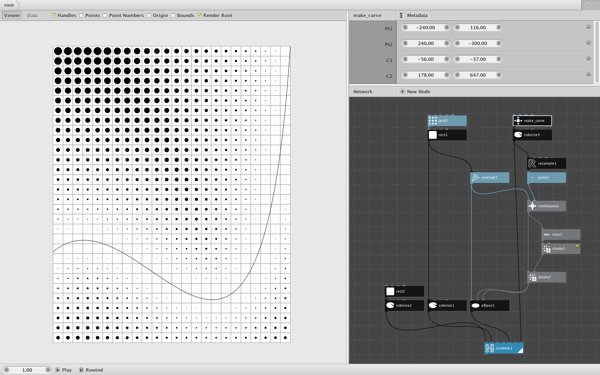Select the colorize3 node icon
The width and height of the screenshot is (600, 375).
tap(518, 135)
